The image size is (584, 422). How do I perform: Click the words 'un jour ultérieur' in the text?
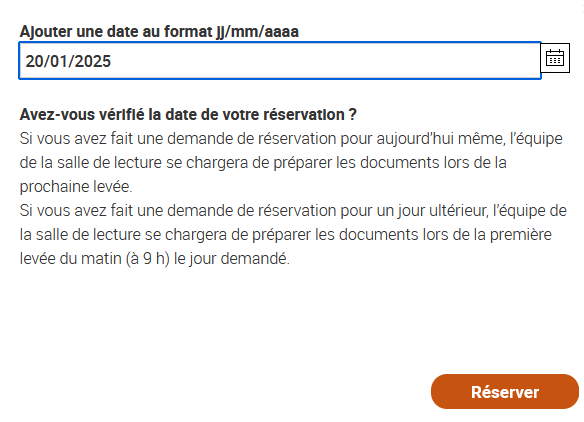coord(432,210)
